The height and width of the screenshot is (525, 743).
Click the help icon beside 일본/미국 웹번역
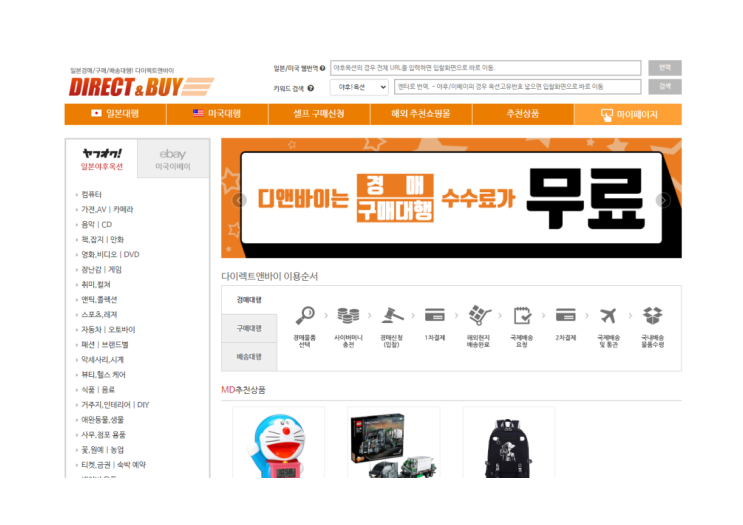322,68
